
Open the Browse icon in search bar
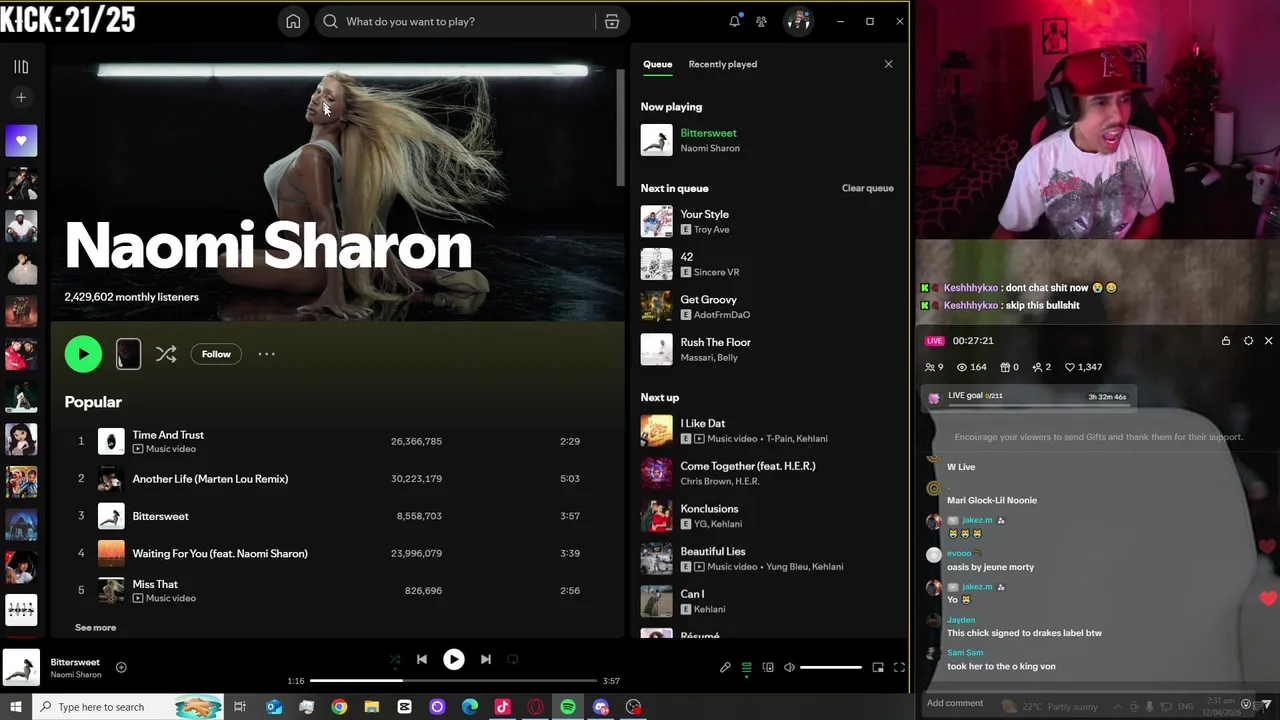(x=612, y=21)
